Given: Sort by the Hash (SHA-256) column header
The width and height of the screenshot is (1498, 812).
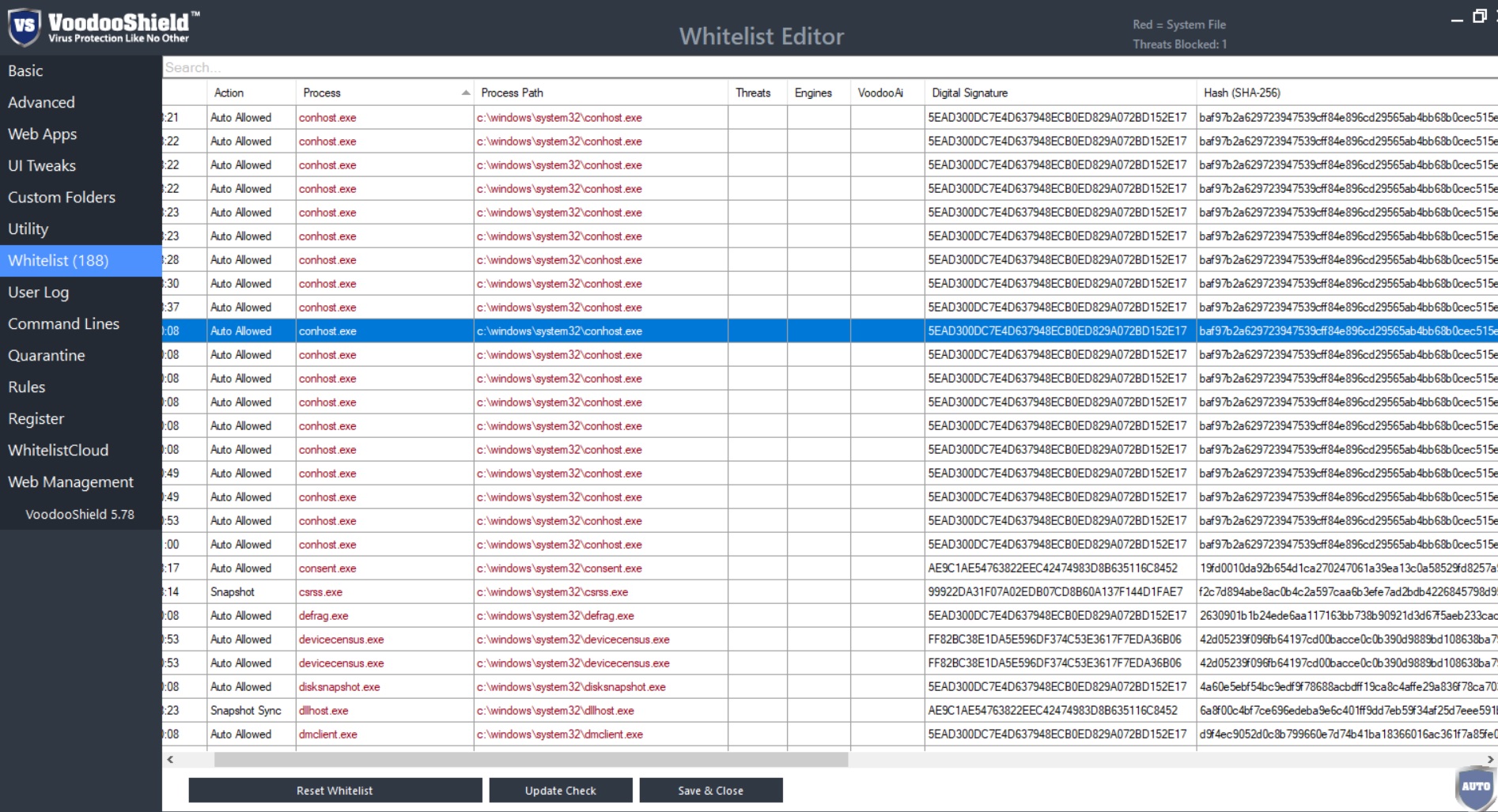Looking at the screenshot, I should tap(1347, 93).
